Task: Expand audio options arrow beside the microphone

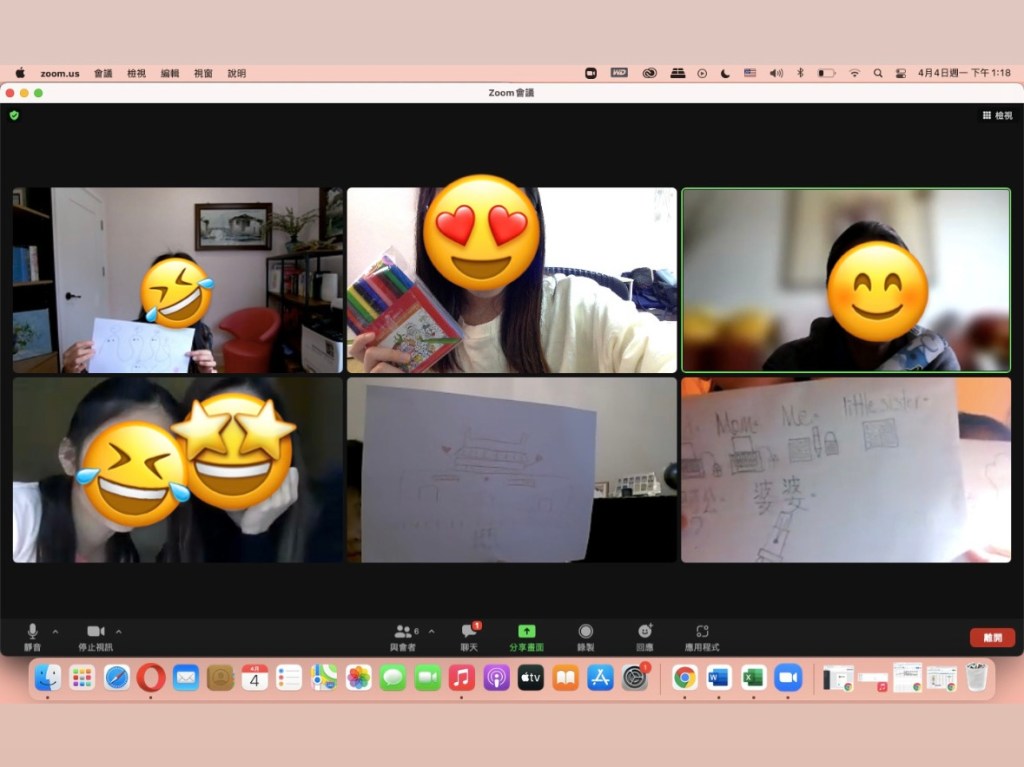Action: (x=55, y=631)
